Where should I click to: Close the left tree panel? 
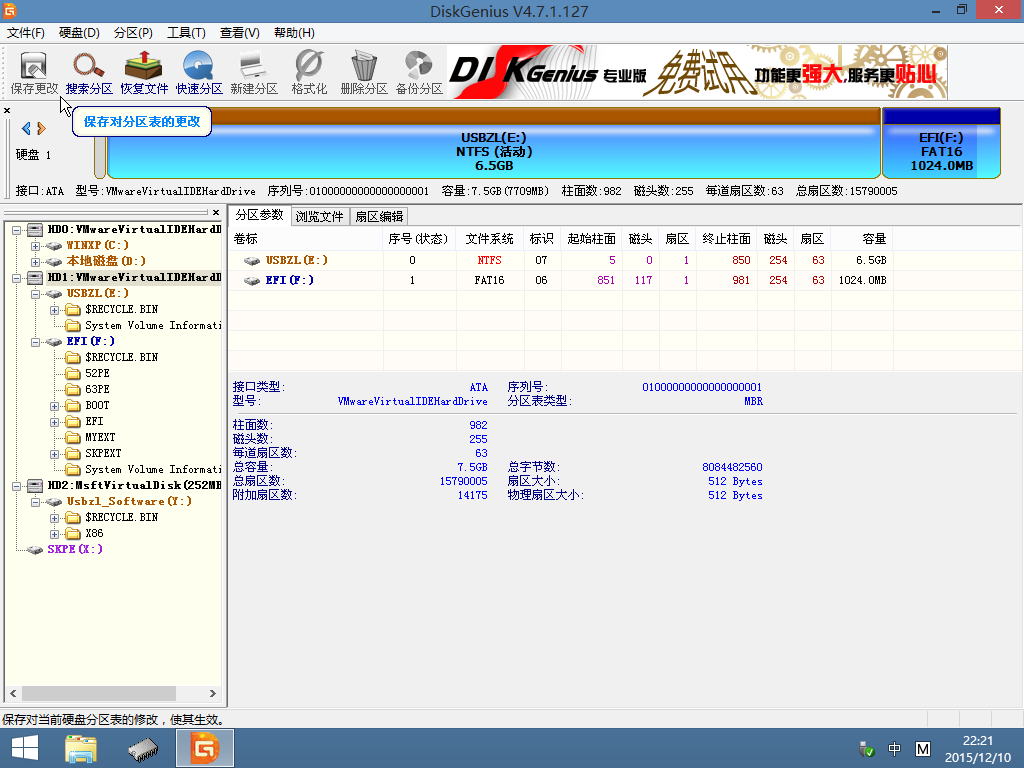[x=216, y=212]
